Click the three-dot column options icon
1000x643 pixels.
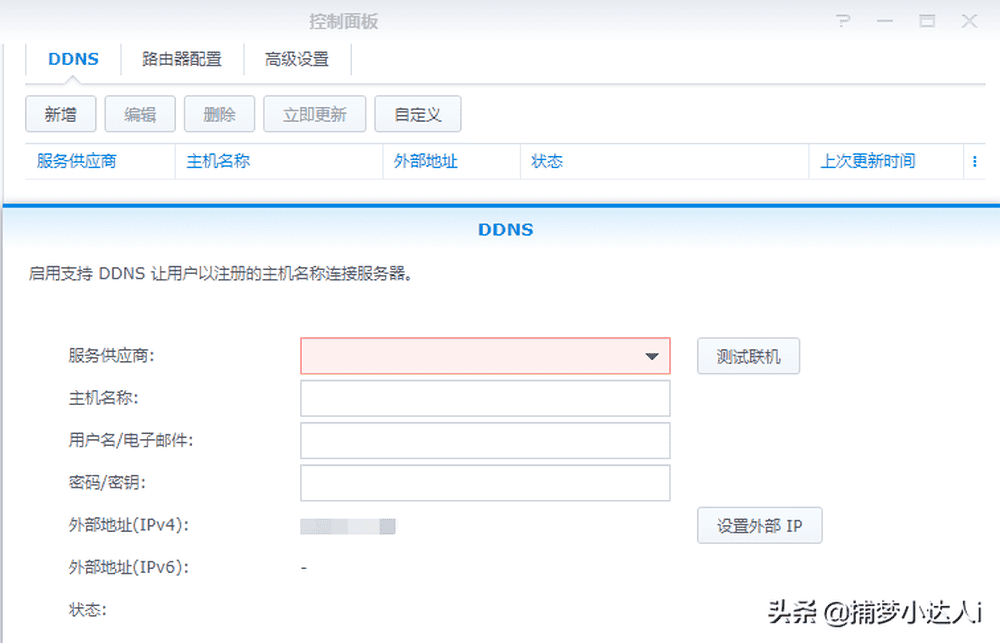pos(977,161)
